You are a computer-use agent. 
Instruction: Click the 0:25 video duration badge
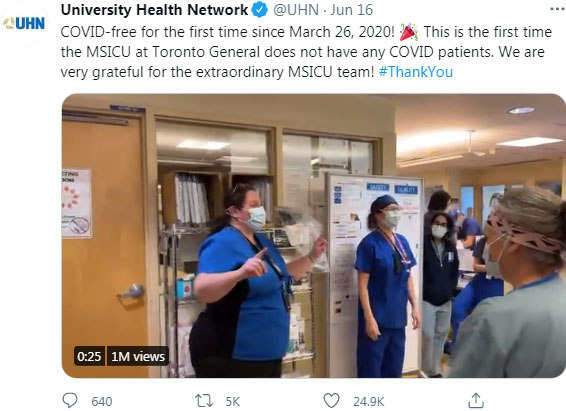coord(89,356)
